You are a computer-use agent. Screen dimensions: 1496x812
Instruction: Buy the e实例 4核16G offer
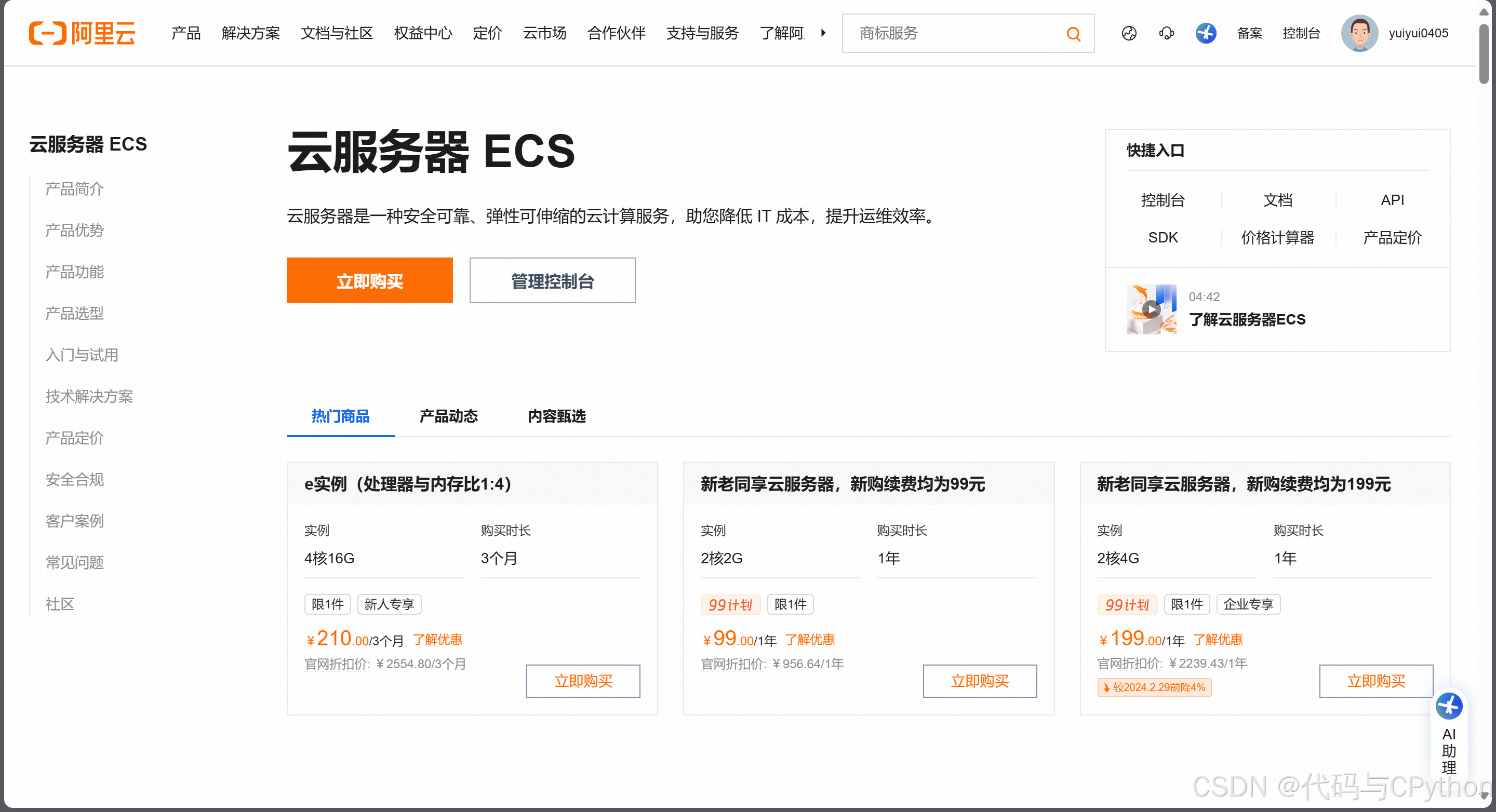click(583, 681)
